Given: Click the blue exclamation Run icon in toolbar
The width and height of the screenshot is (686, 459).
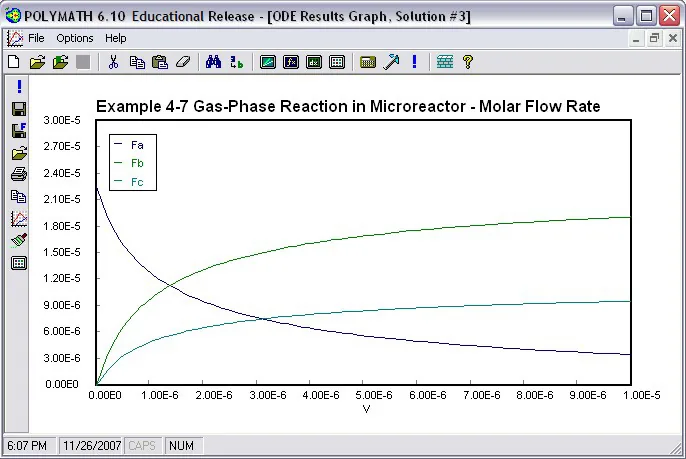Looking at the screenshot, I should click(414, 62).
